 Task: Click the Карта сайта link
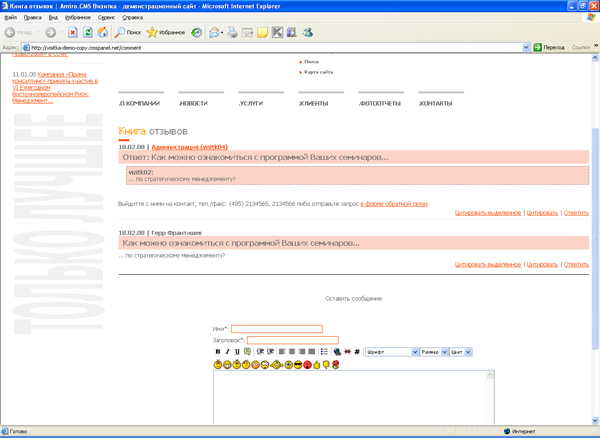(319, 72)
